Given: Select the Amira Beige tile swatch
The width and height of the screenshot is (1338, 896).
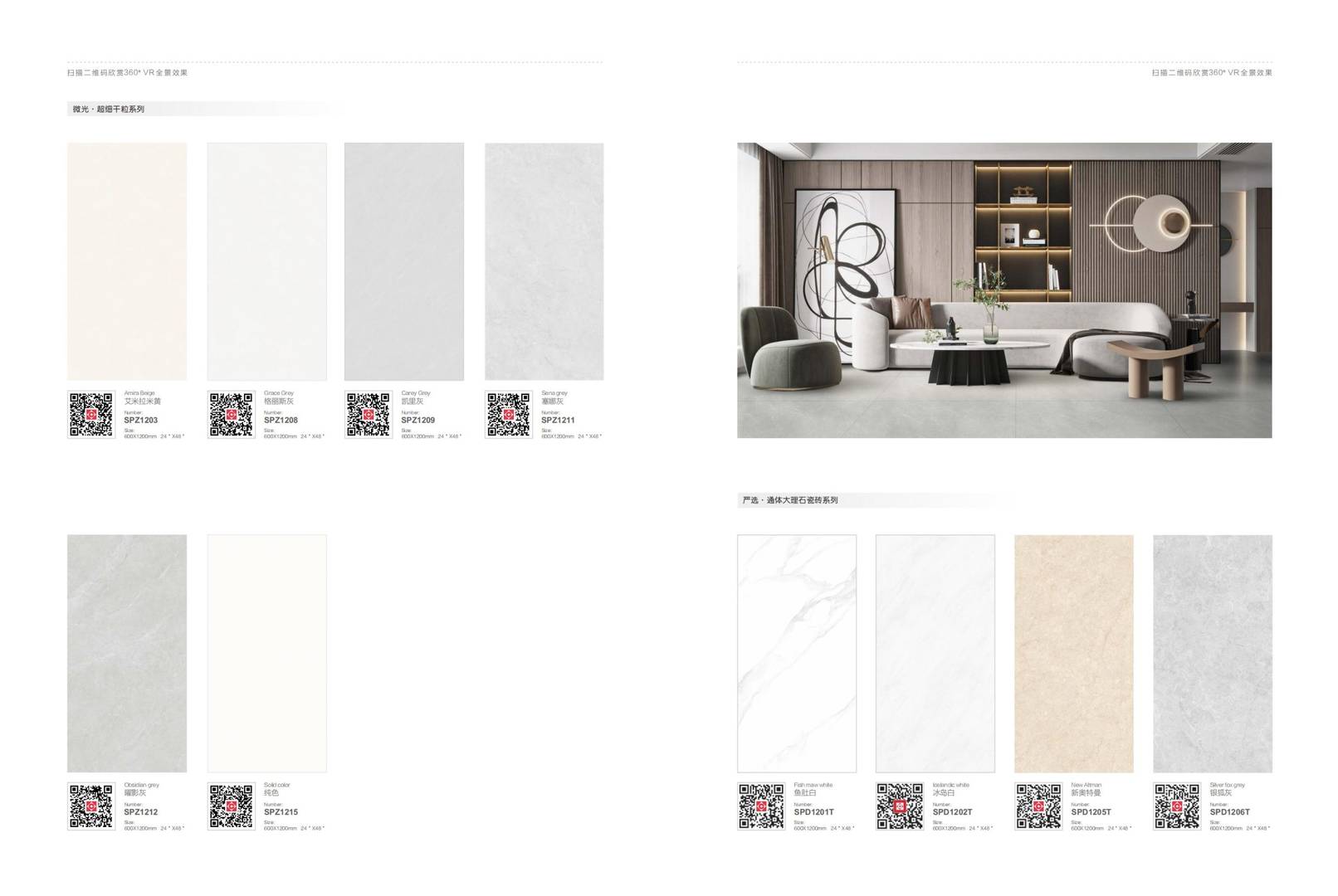Looking at the screenshot, I should (127, 261).
